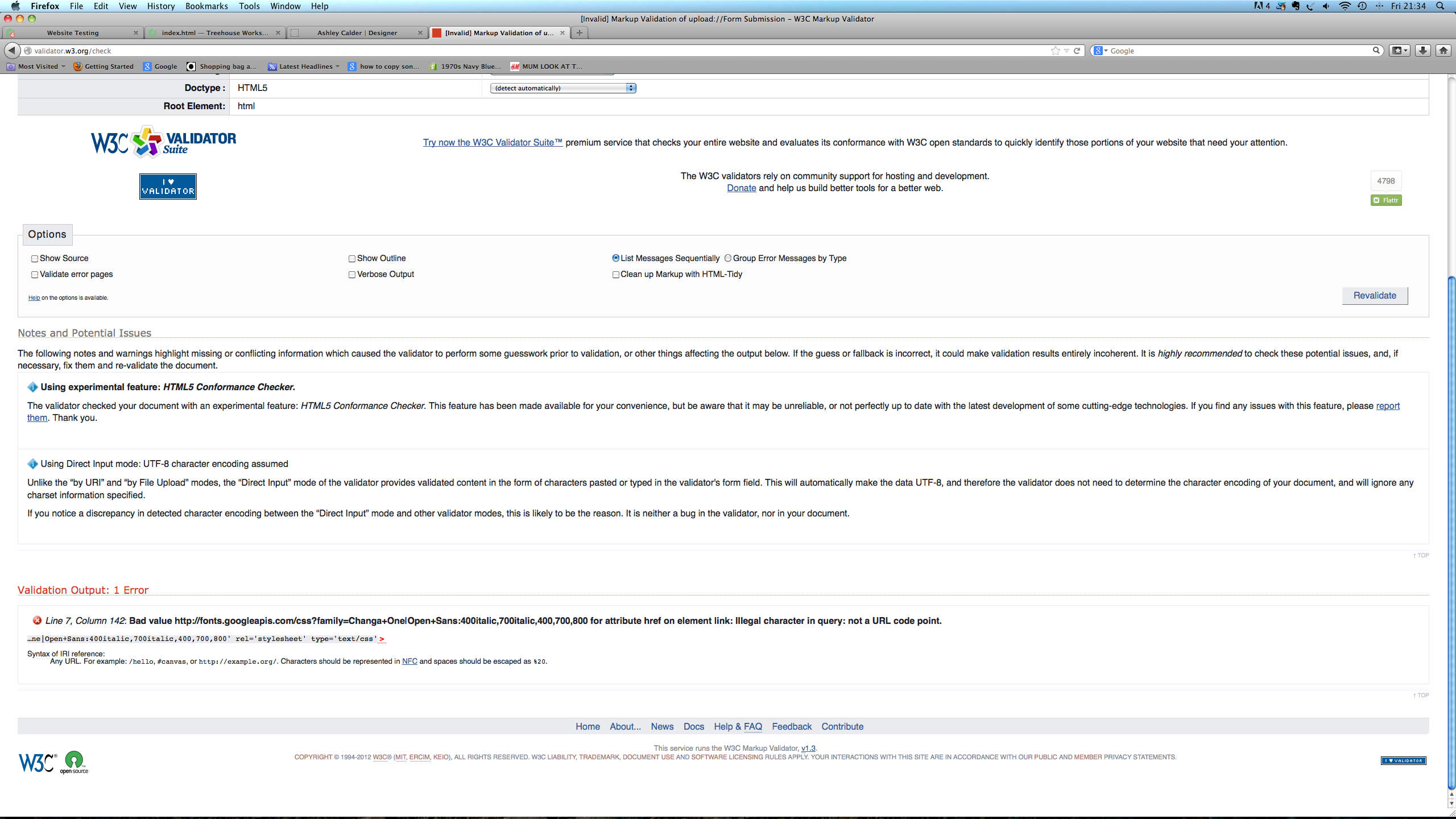1456x819 pixels.
Task: Expand the Latest Headlines bookmark folder
Action: tap(305, 67)
